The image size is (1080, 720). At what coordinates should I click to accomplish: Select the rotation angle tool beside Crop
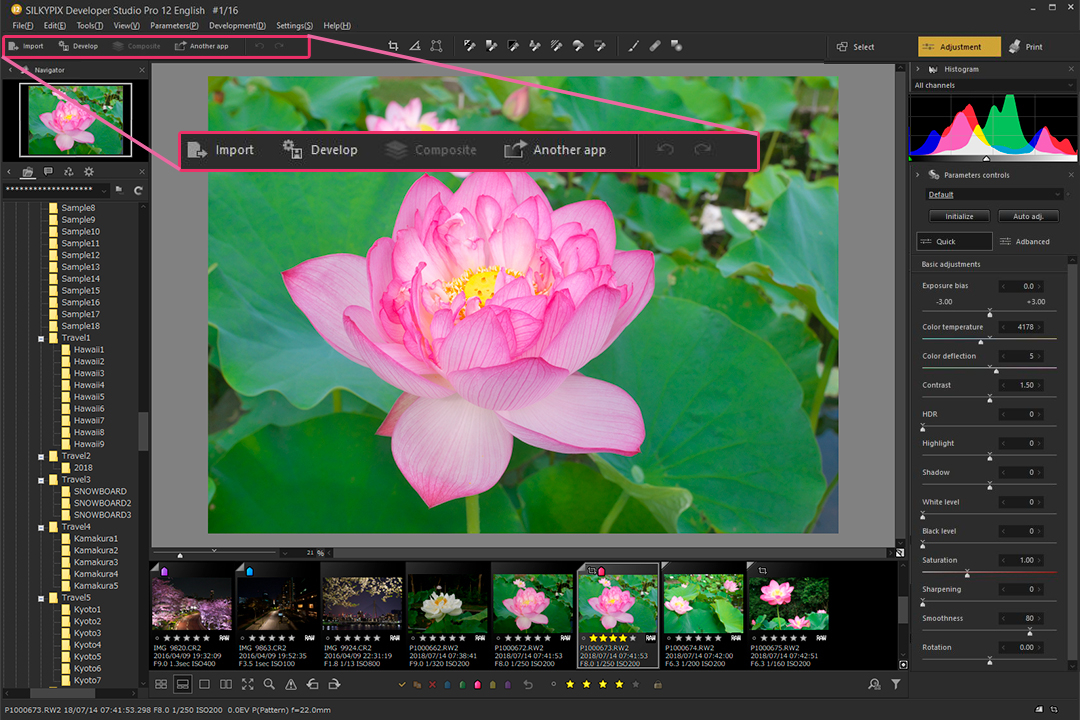[415, 46]
